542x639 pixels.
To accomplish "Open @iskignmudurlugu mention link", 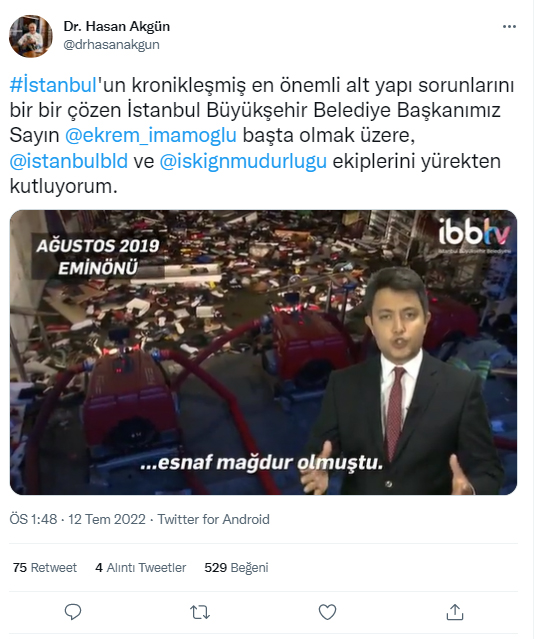I will pyautogui.click(x=243, y=161).
